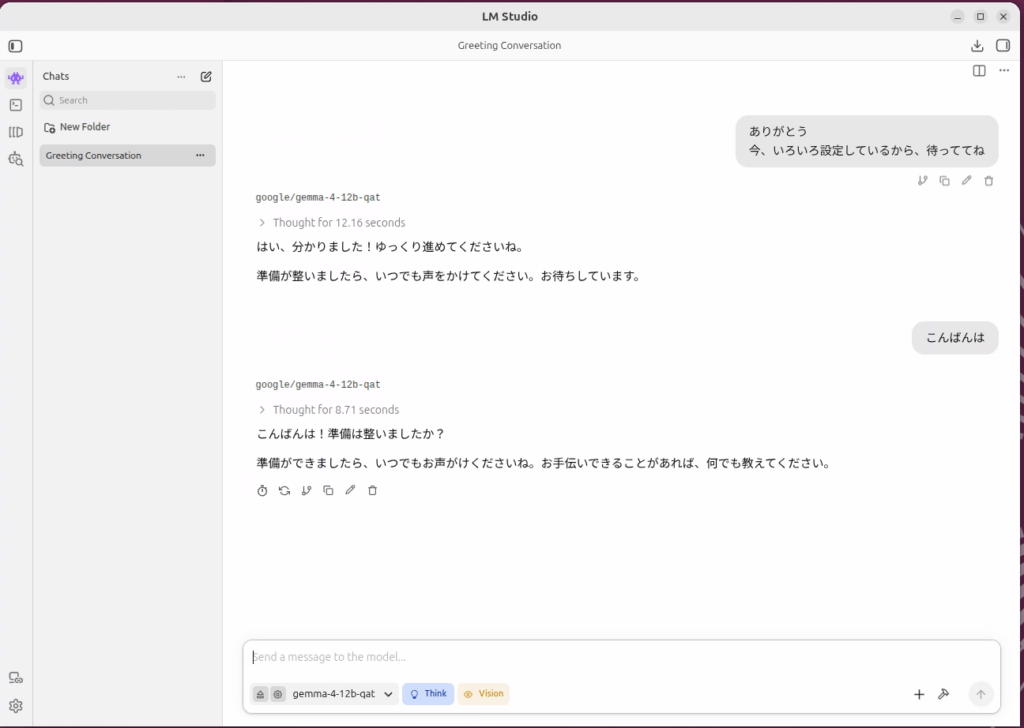Show generation stats stopwatch icon
This screenshot has width=1024, height=728.
tap(262, 490)
